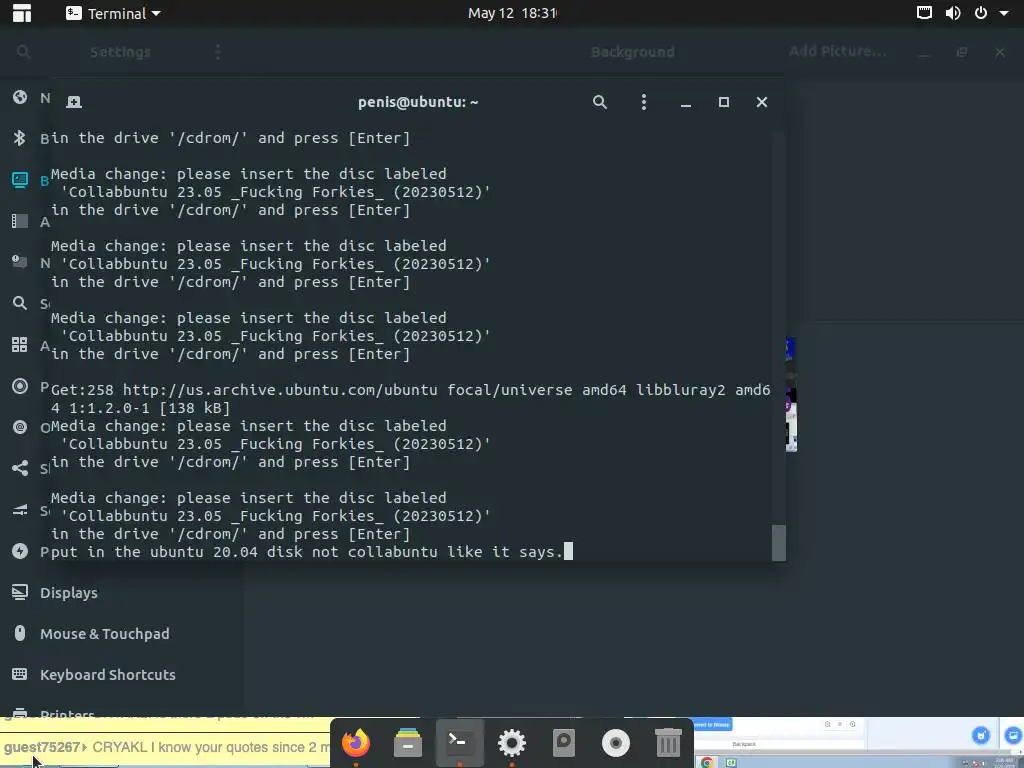The width and height of the screenshot is (1024, 768).
Task: Select the Applications grid icon in Settings sidebar
Action: (x=20, y=345)
